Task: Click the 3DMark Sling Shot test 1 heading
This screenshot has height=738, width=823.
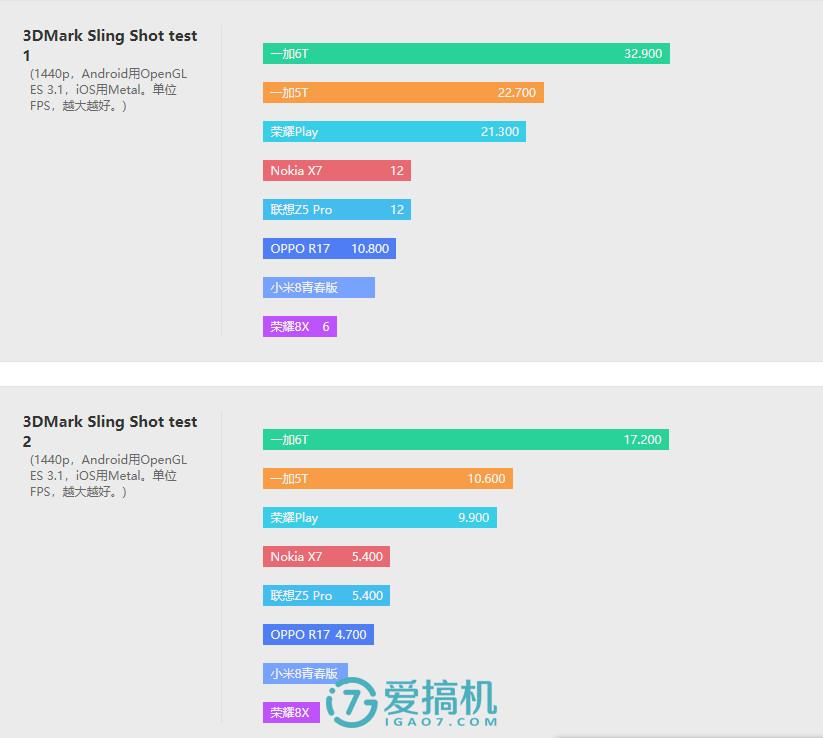Action: [x=110, y=45]
